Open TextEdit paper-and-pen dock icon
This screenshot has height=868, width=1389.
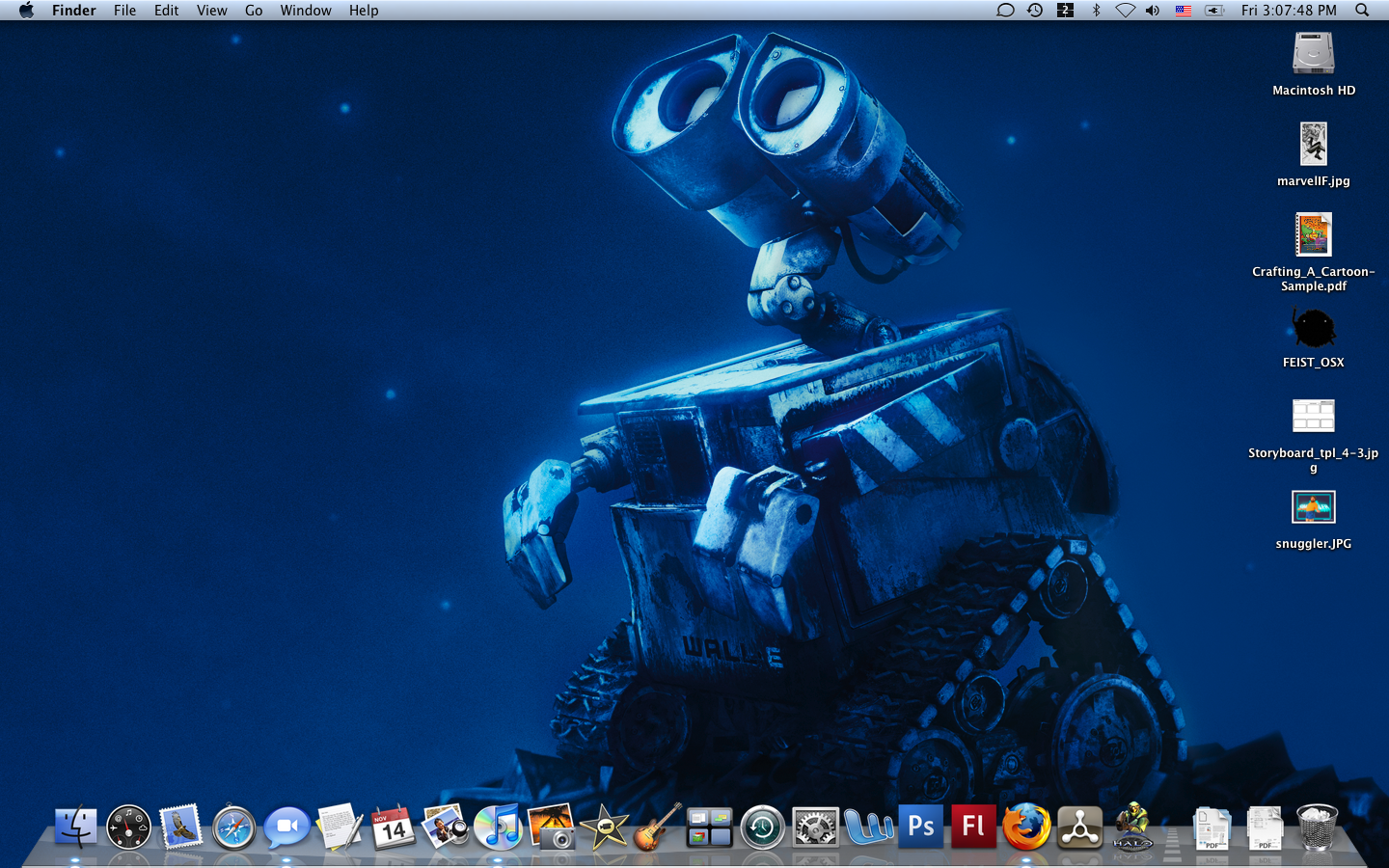[x=340, y=827]
